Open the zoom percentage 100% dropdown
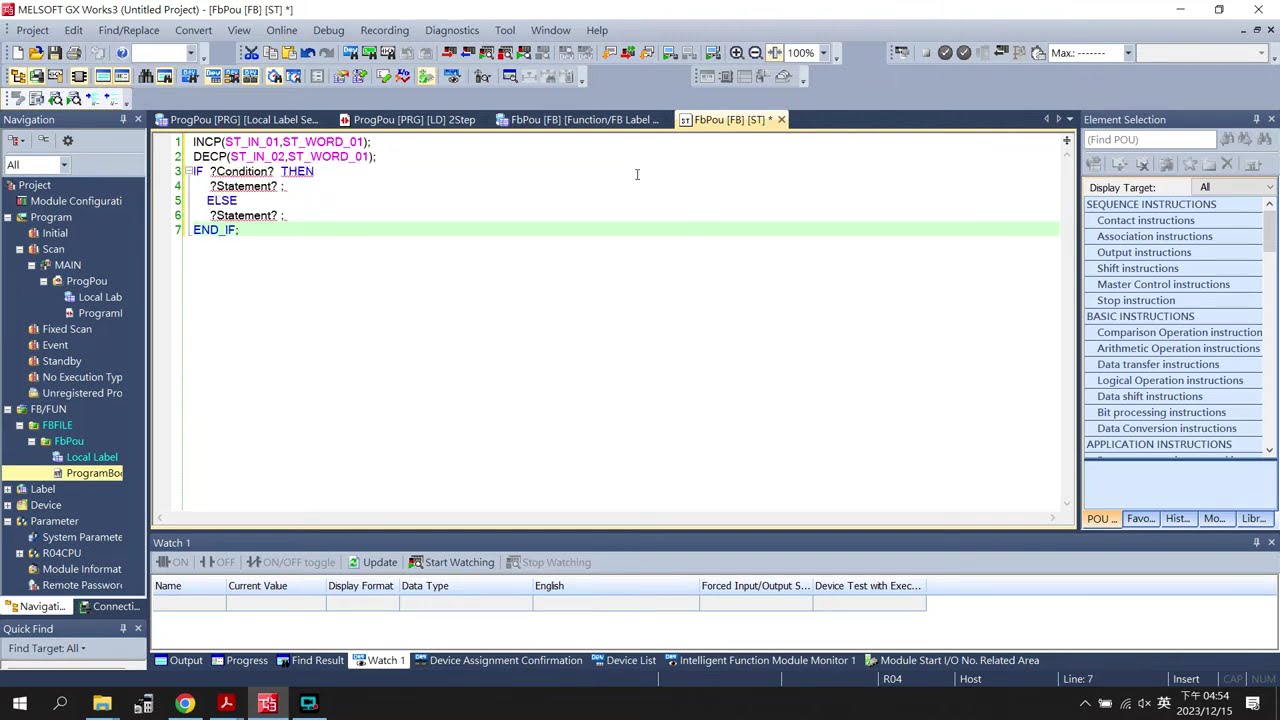 [823, 53]
